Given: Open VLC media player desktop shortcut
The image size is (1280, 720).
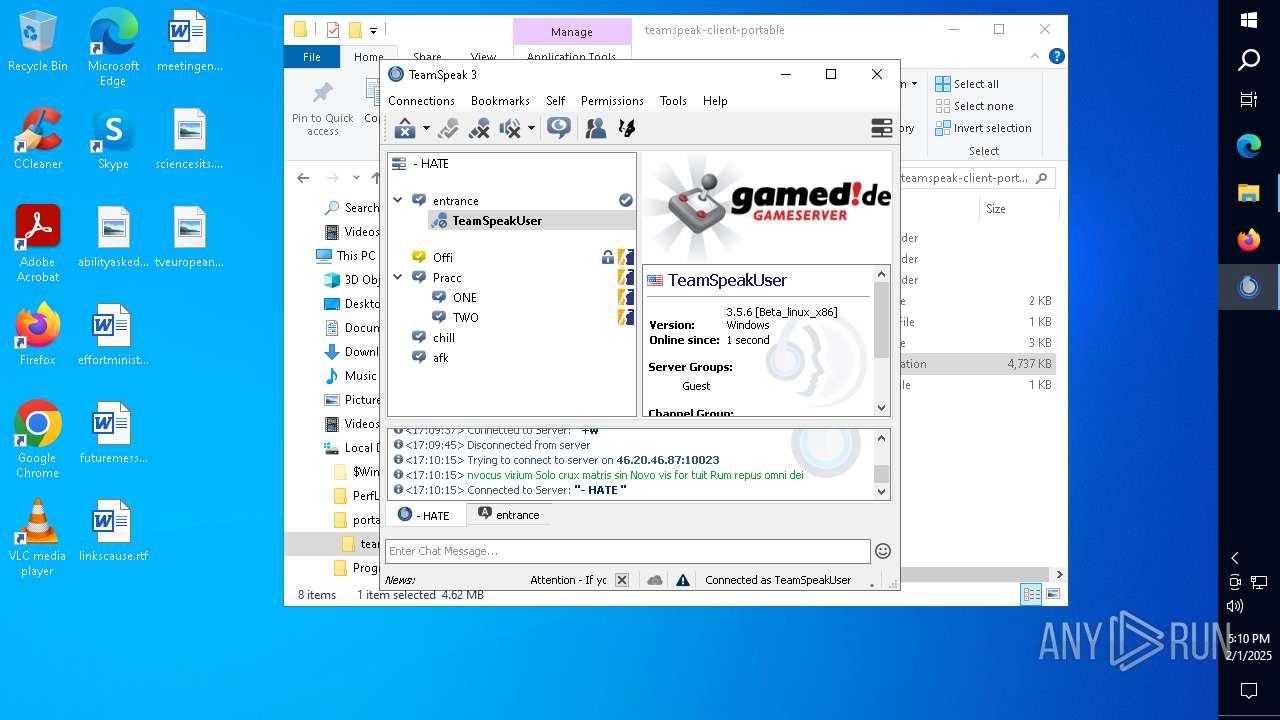Looking at the screenshot, I should [x=37, y=538].
